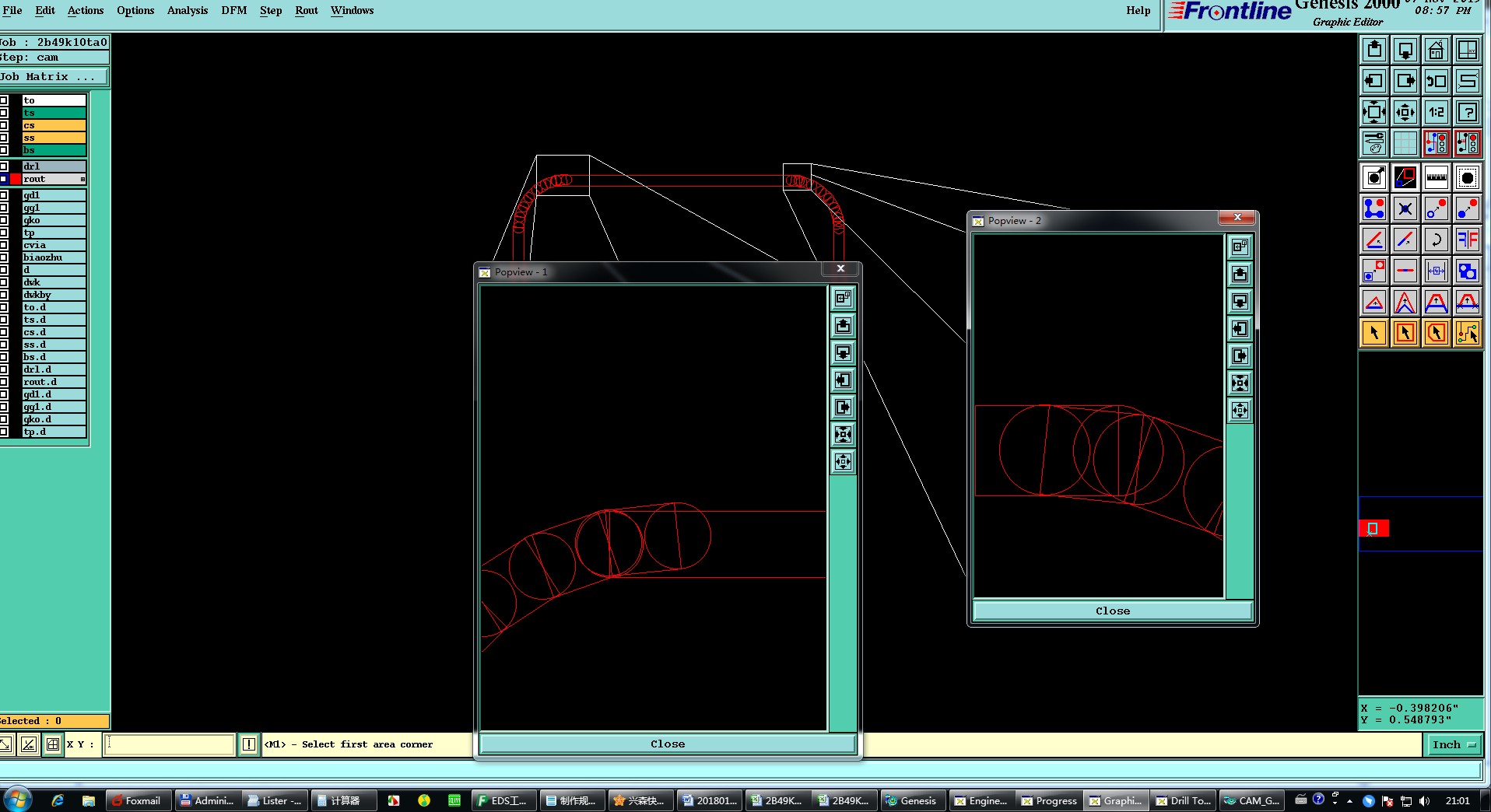Click the red marker in the overview panel
Viewport: 1491px width, 812px height.
coord(1373,529)
